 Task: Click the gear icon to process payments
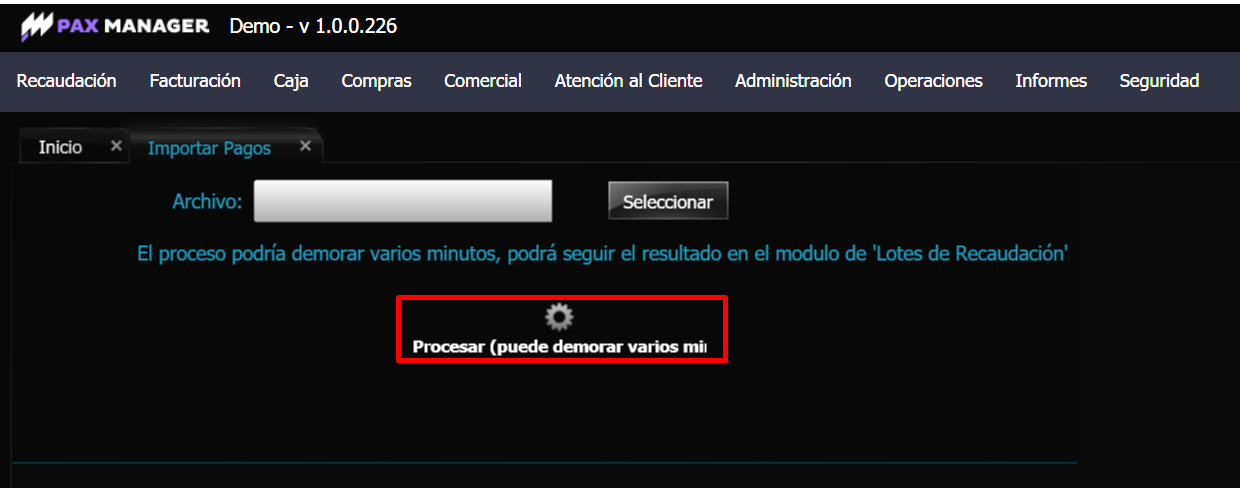point(559,317)
